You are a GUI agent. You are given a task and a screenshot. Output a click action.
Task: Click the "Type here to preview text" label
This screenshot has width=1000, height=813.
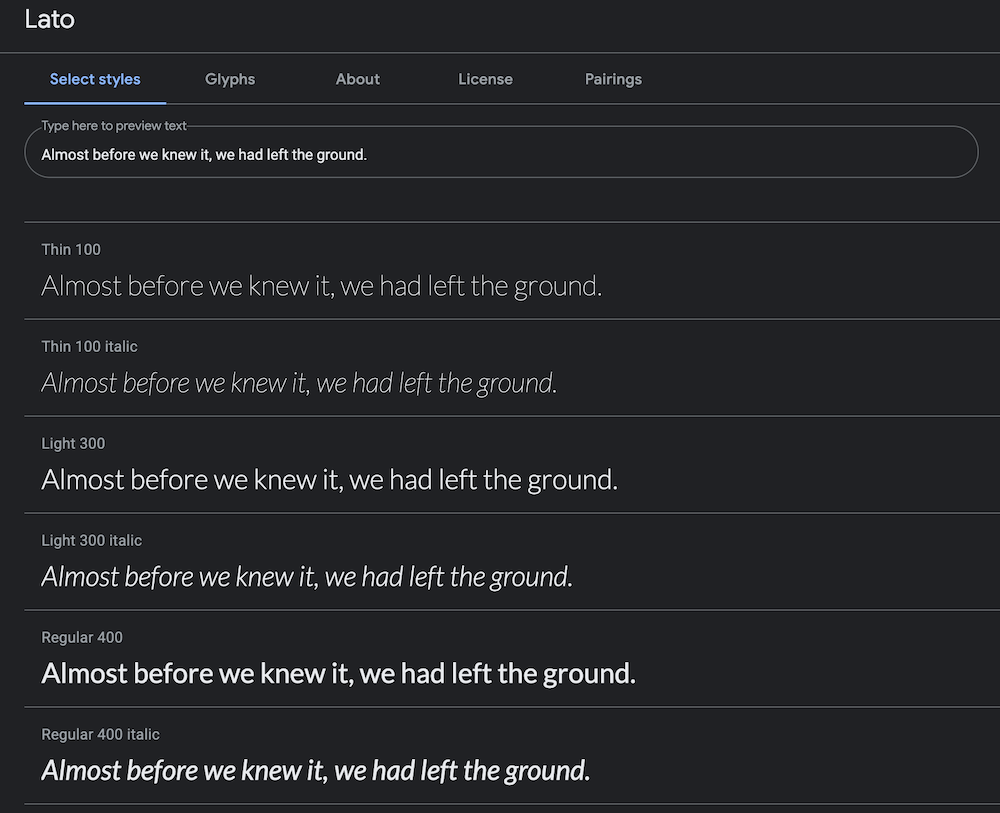tap(114, 126)
